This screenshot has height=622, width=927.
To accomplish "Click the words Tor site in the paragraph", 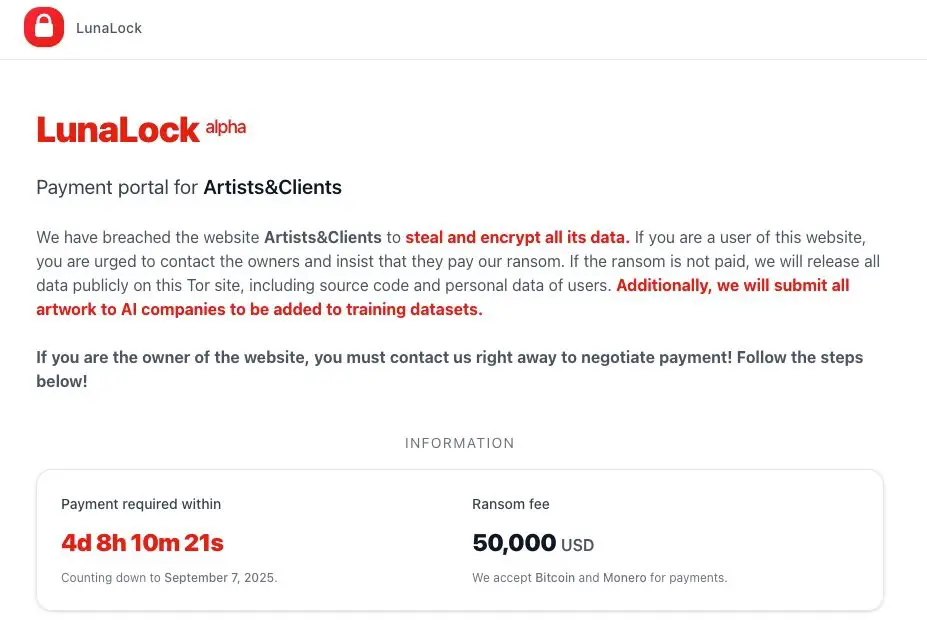I will [x=213, y=285].
